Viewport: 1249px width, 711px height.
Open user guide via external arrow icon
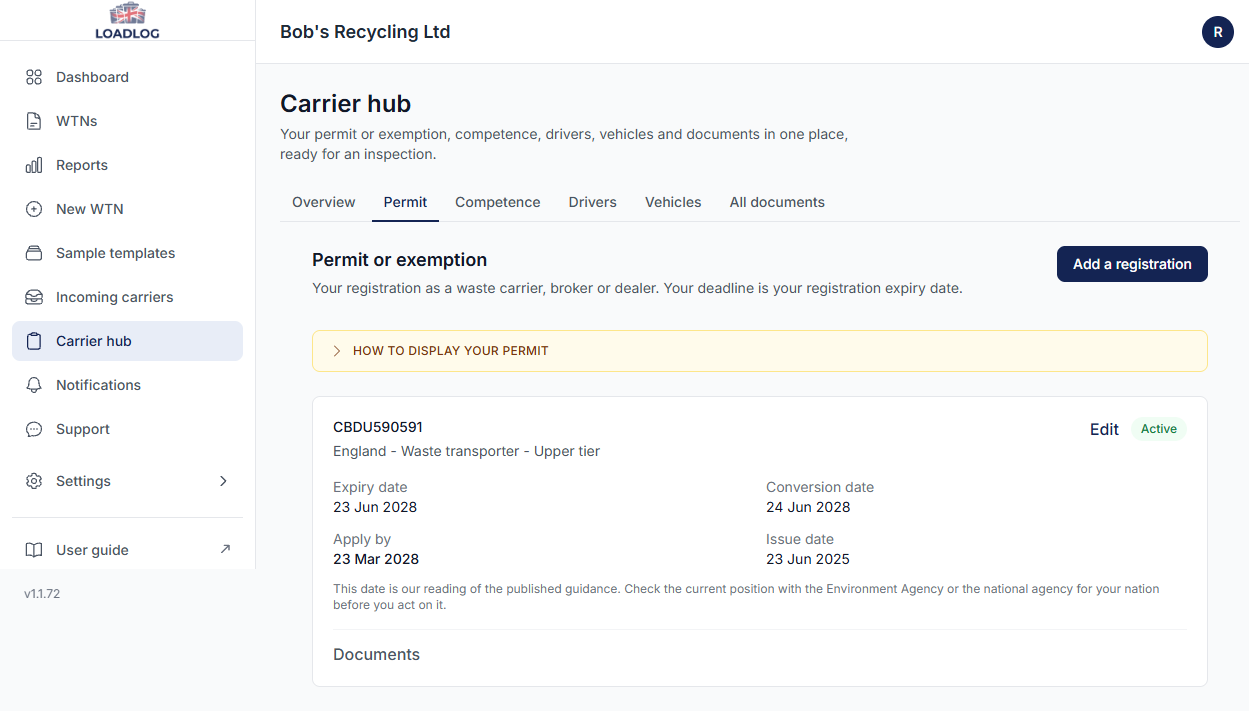coord(225,549)
